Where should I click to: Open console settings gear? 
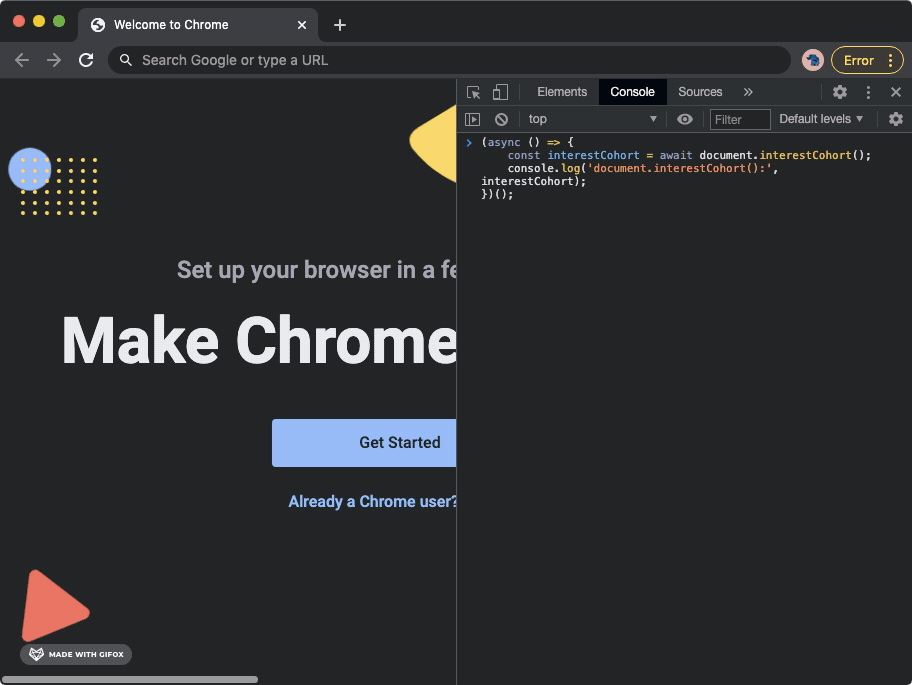point(896,119)
